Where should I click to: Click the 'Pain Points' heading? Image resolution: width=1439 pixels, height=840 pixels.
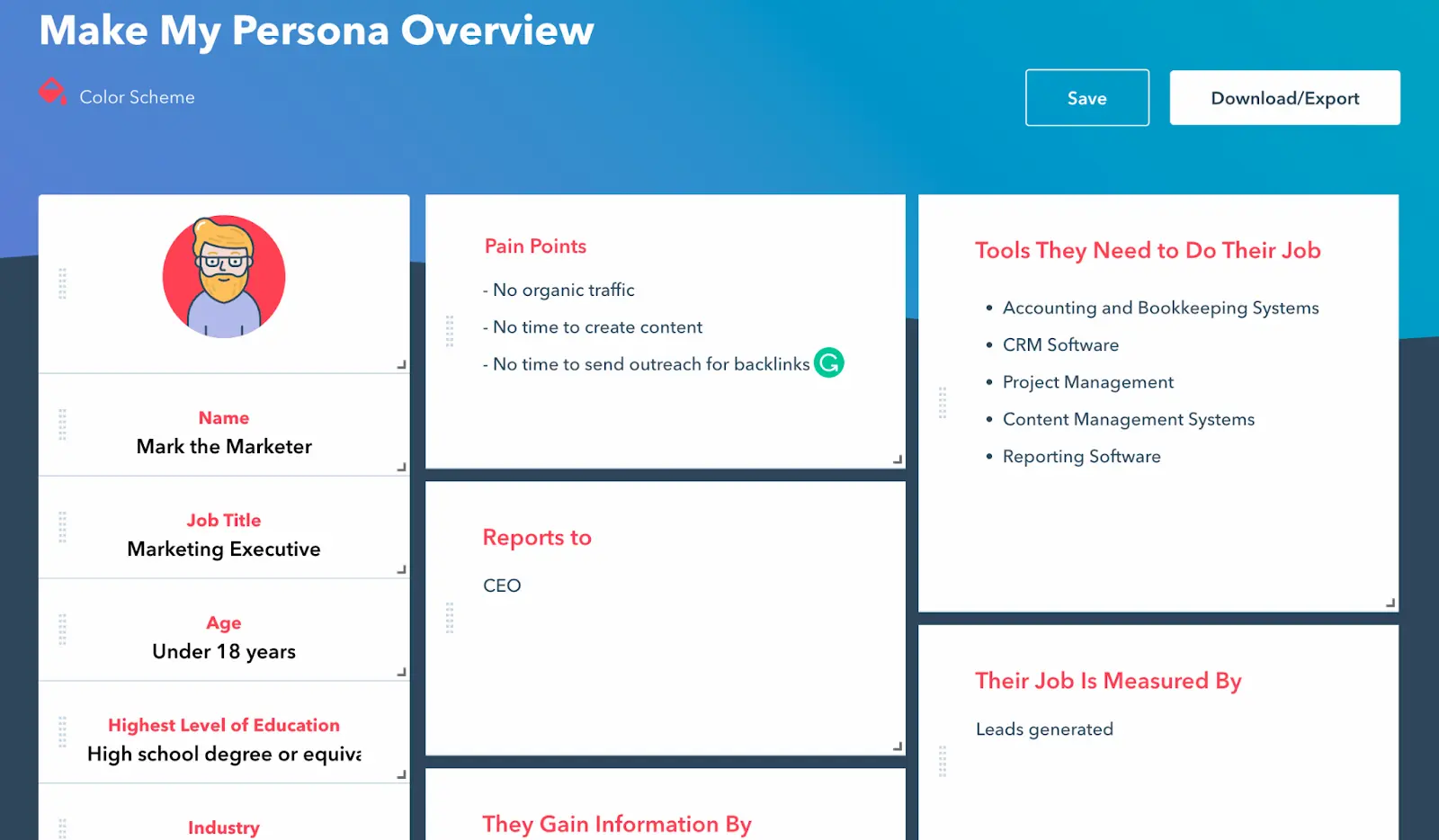click(535, 246)
